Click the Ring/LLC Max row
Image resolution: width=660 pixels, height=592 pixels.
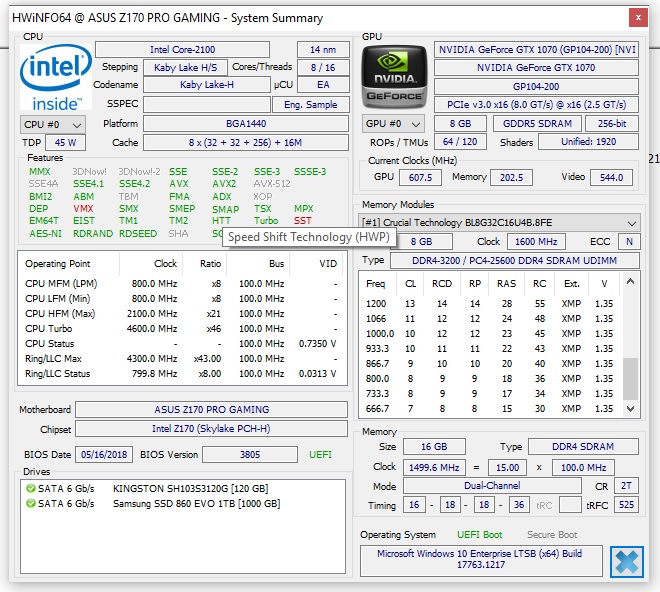tap(181, 359)
